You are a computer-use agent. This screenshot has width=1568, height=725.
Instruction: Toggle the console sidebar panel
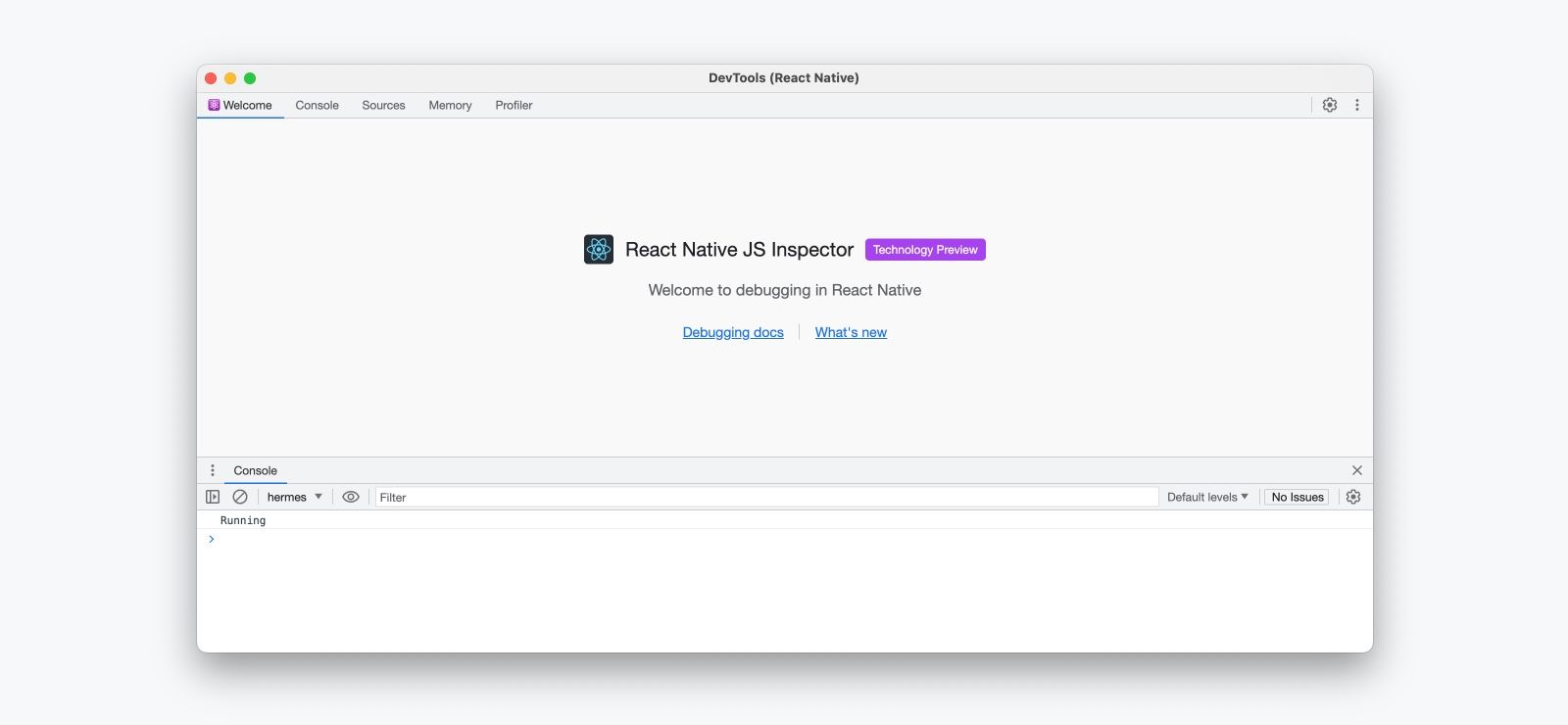pyautogui.click(x=213, y=497)
